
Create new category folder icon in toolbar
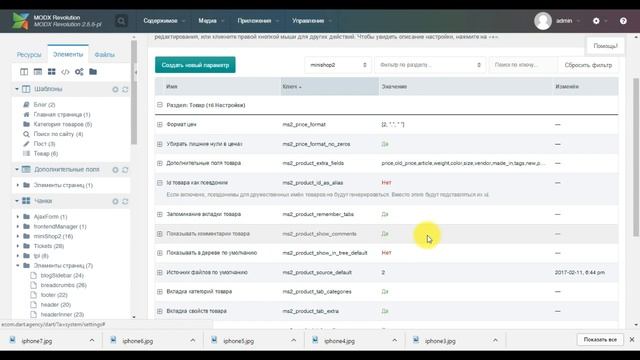tap(93, 72)
